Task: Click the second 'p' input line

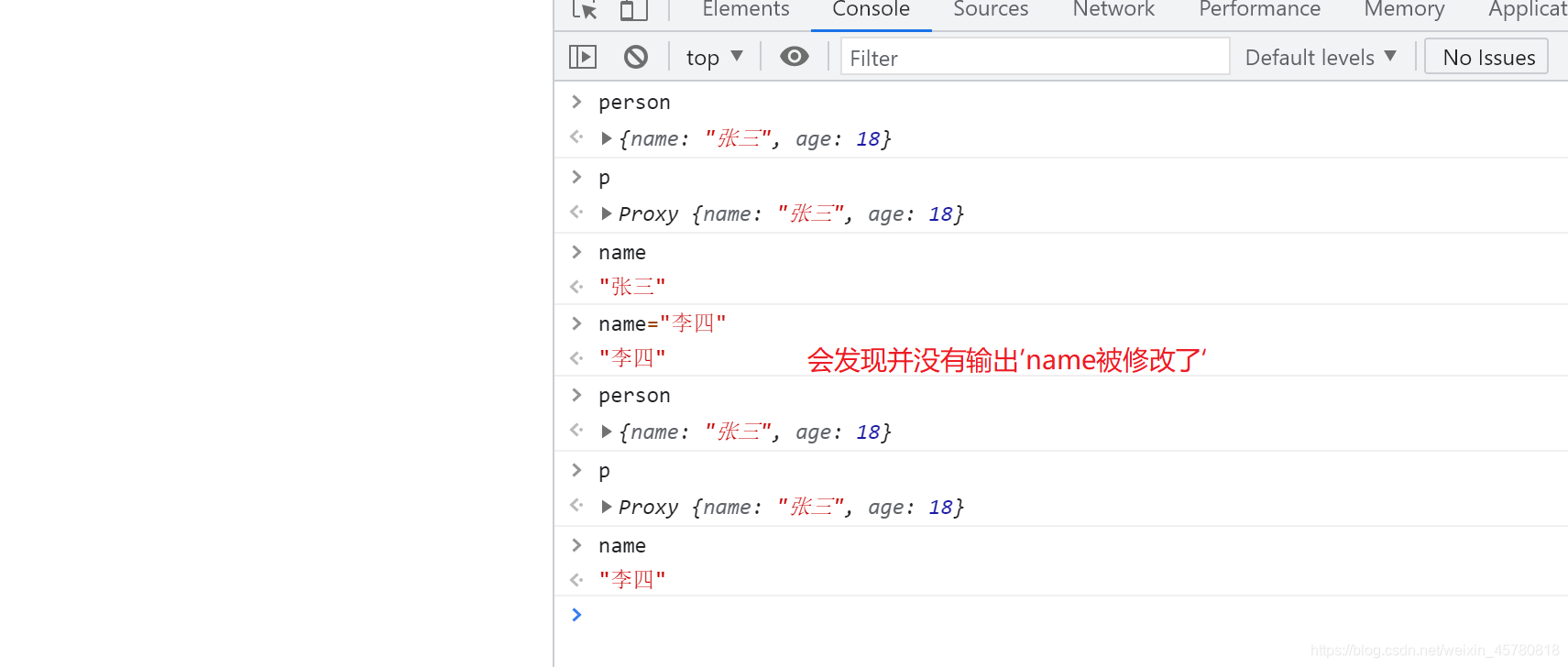Action: 604,471
